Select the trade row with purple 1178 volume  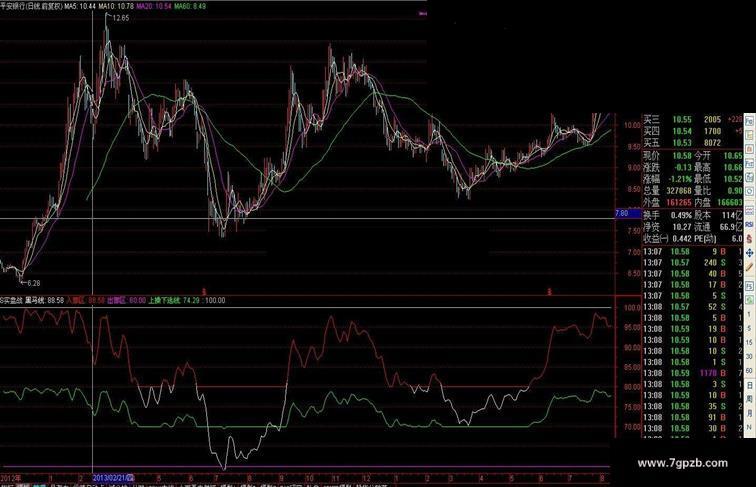click(x=692, y=373)
